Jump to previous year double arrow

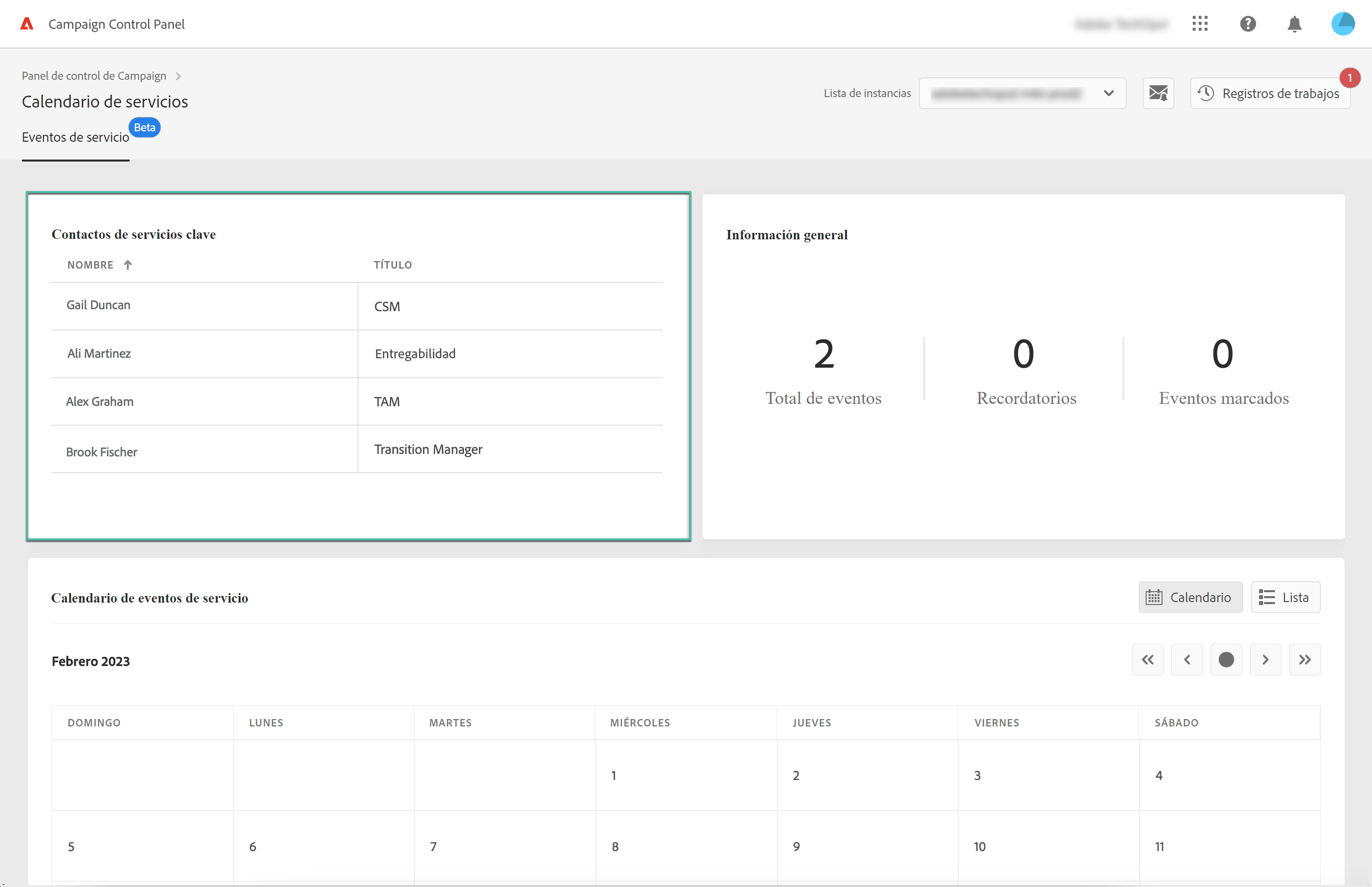pos(1147,660)
